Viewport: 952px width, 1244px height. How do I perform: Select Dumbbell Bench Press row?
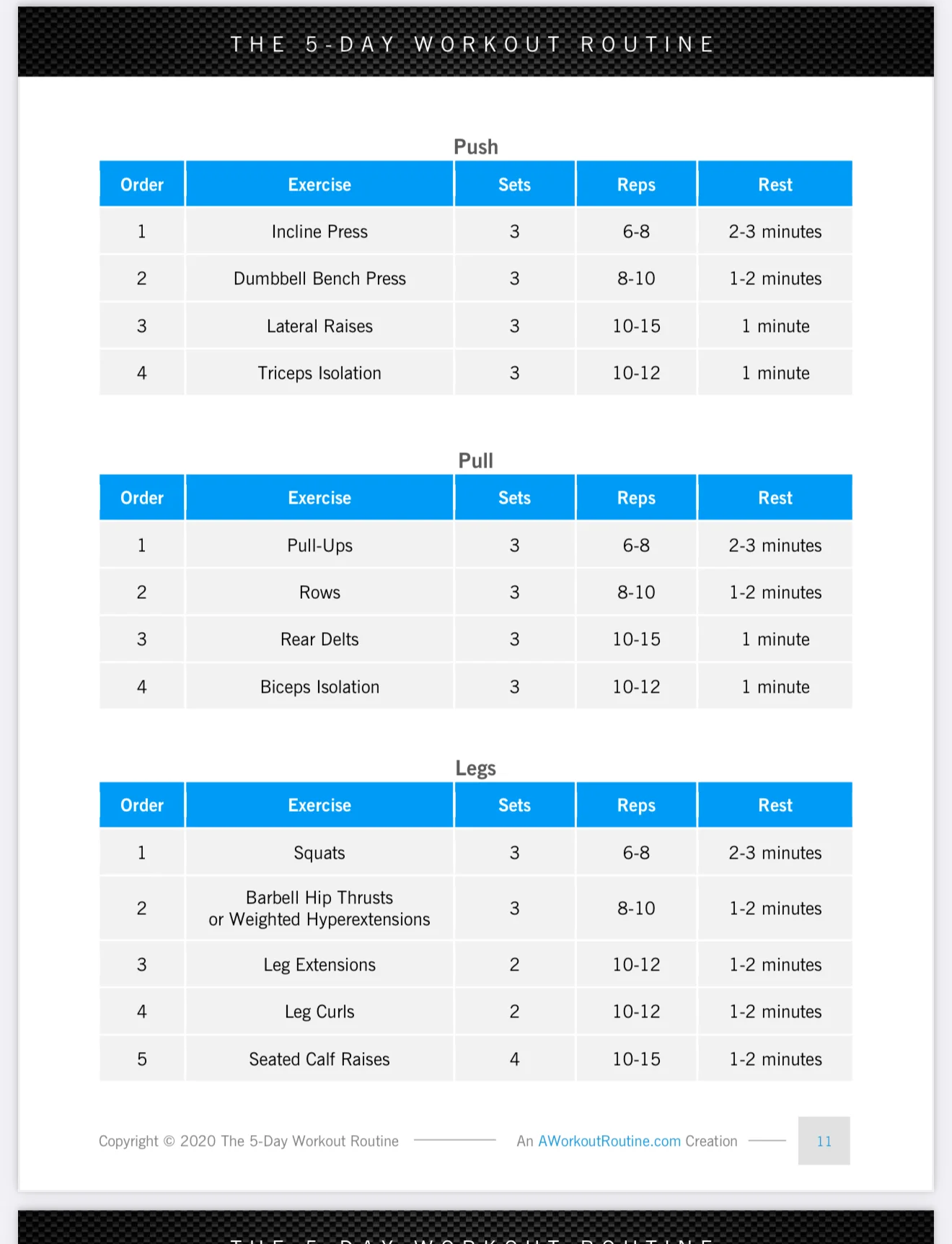pyautogui.click(x=476, y=279)
